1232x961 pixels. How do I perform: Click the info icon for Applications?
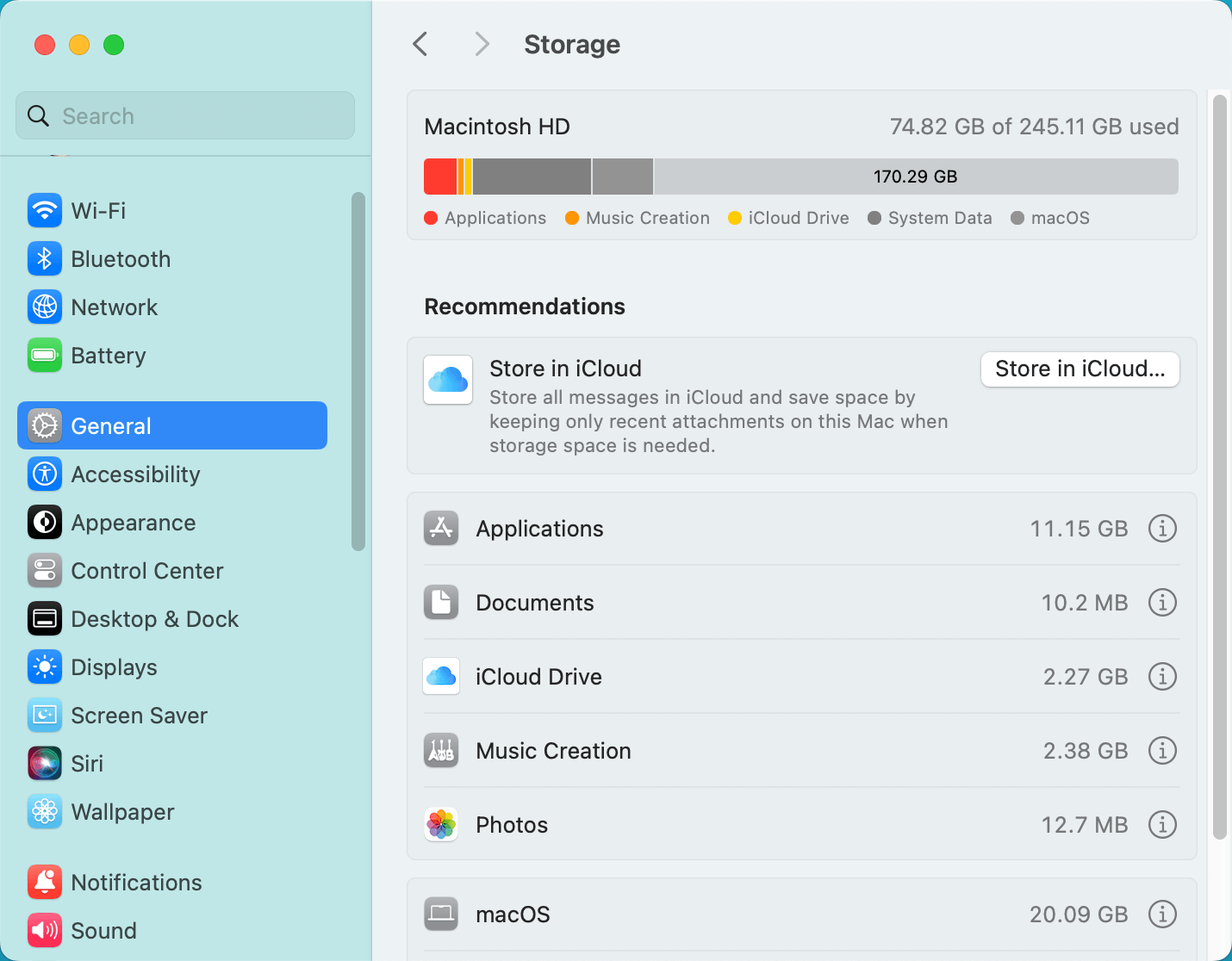[1162, 529]
